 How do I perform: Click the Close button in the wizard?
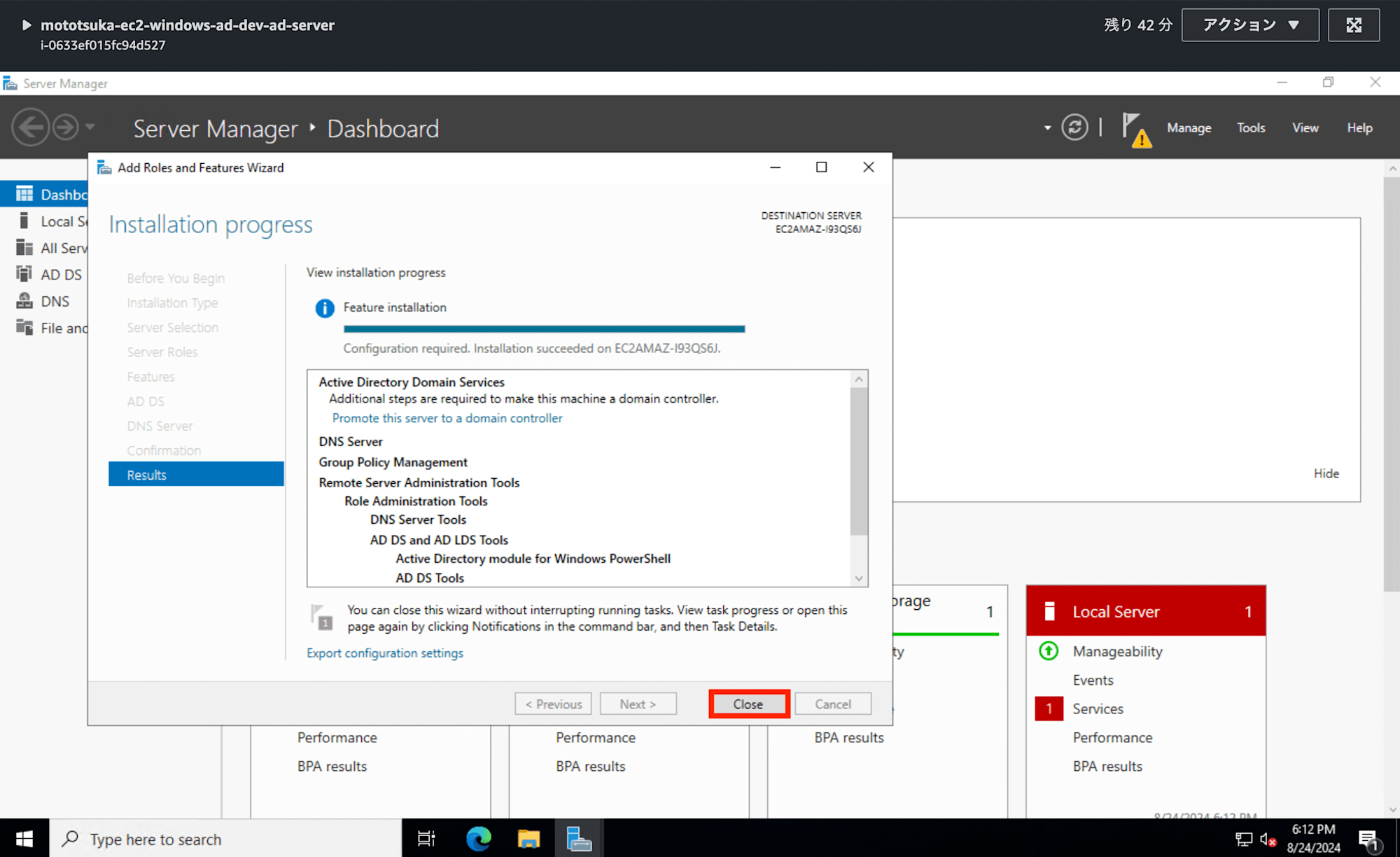click(749, 704)
